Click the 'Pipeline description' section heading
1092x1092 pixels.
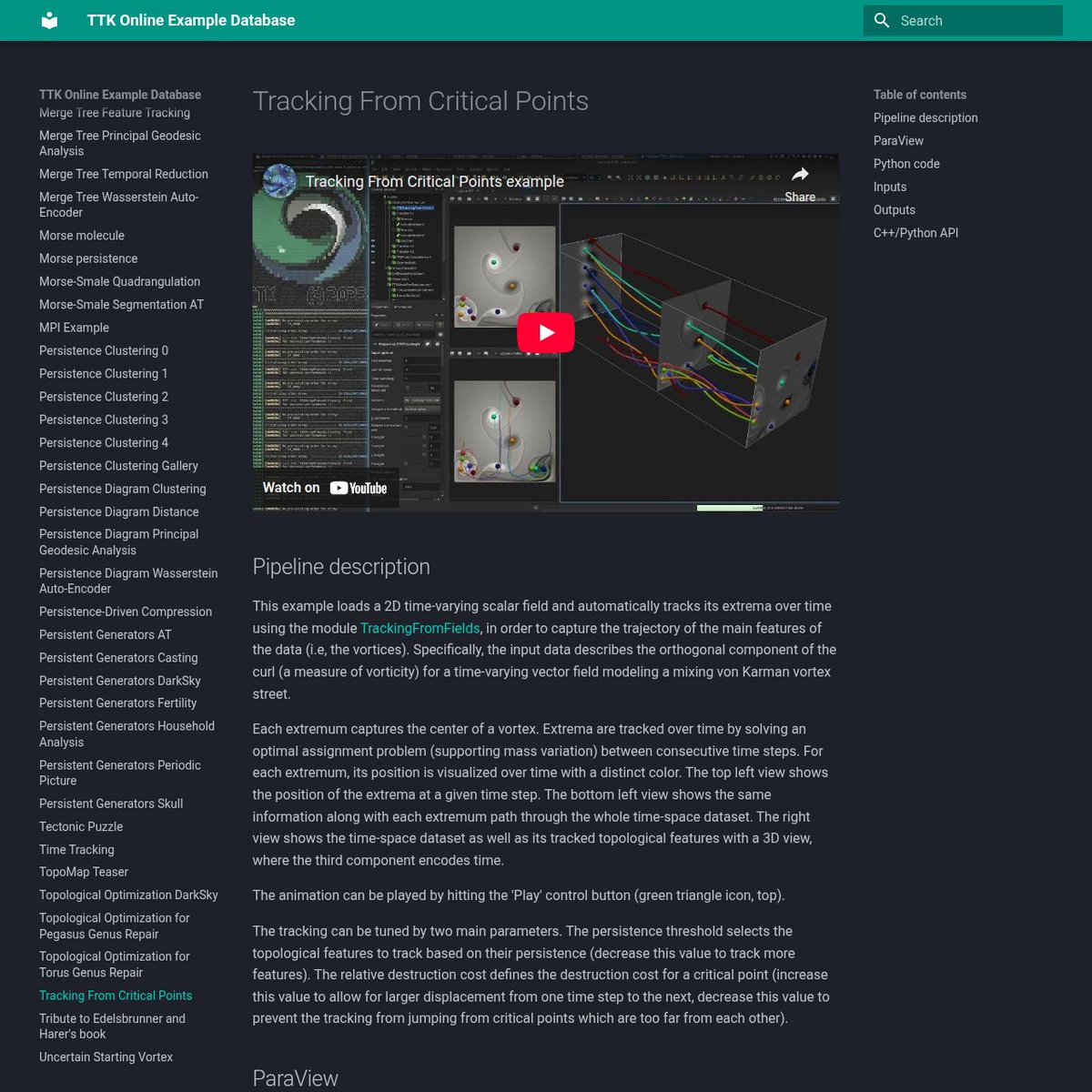(x=341, y=566)
